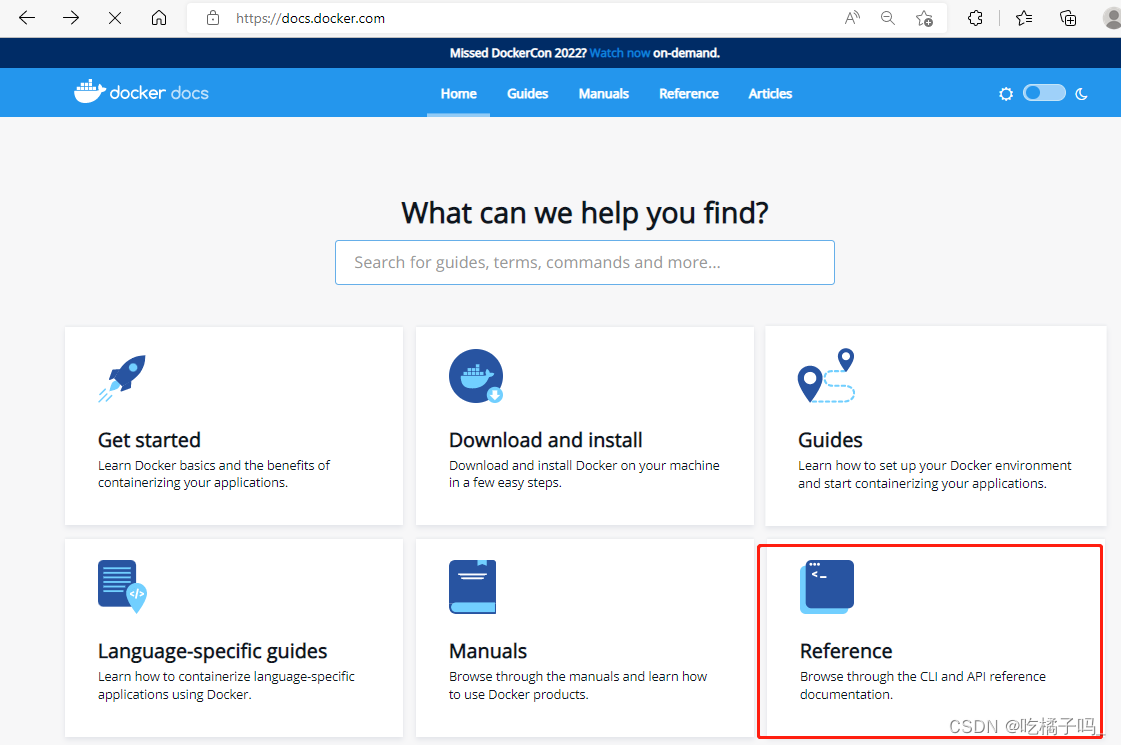This screenshot has height=745, width=1121.
Task: Open the browser Collections panel
Action: click(x=1068, y=17)
